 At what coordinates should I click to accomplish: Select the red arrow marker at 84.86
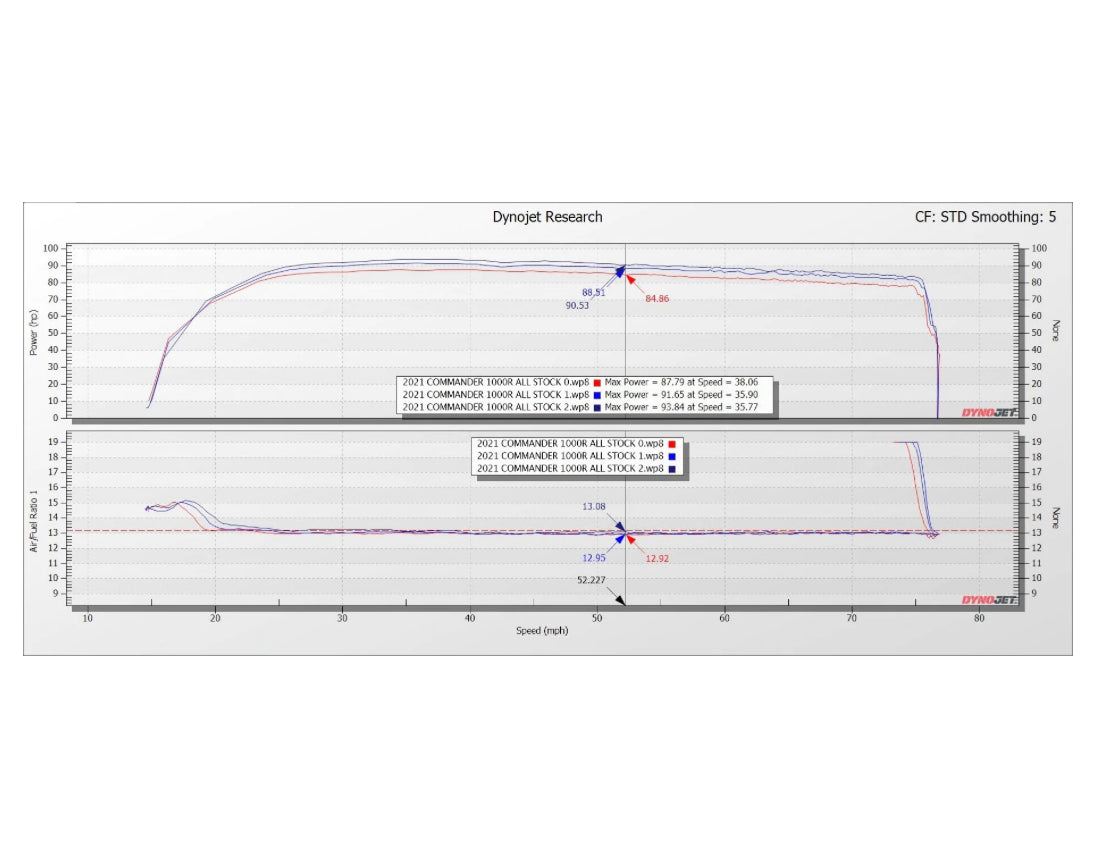click(633, 275)
